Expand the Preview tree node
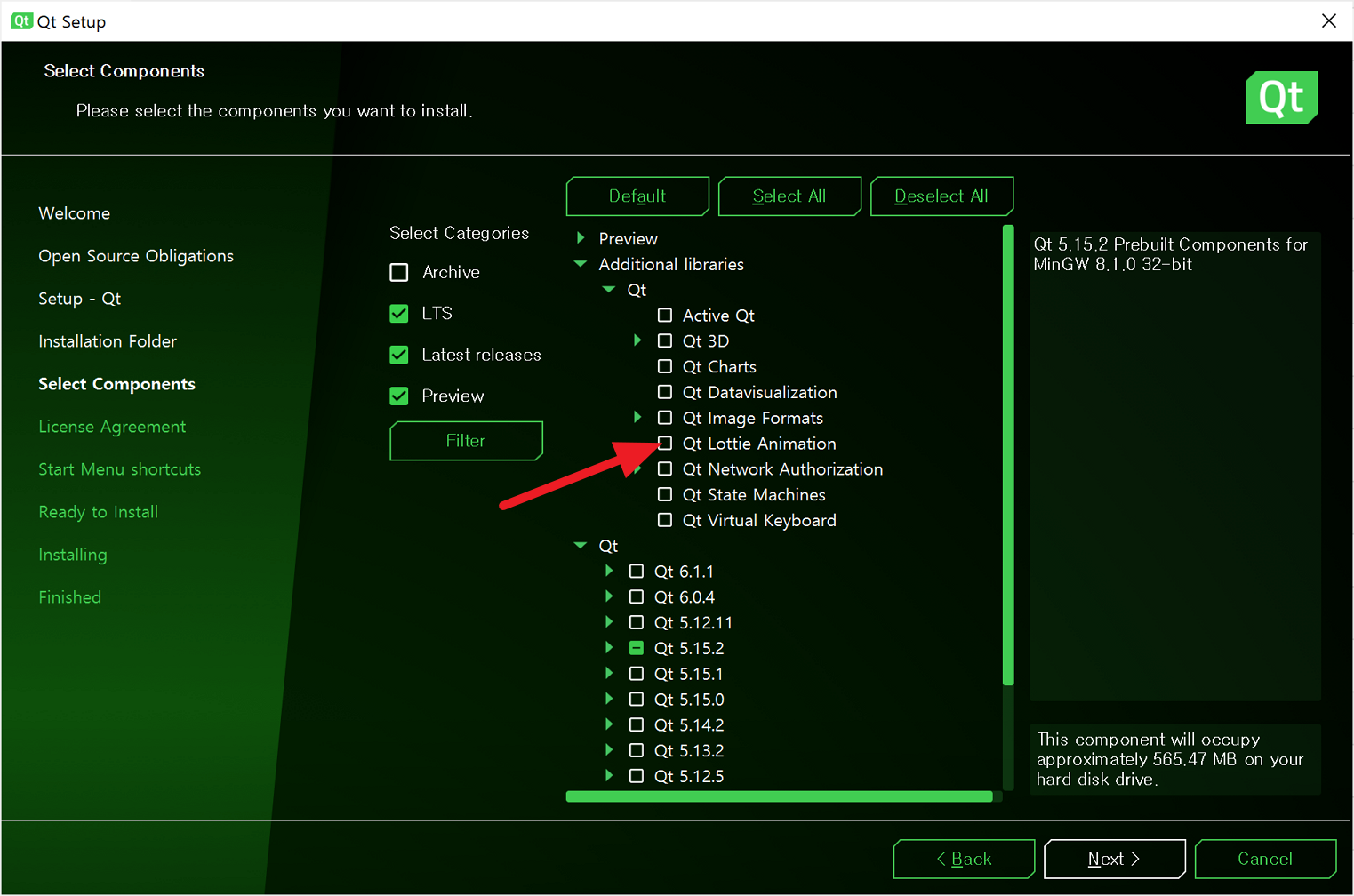The height and width of the screenshot is (896, 1354). click(581, 238)
